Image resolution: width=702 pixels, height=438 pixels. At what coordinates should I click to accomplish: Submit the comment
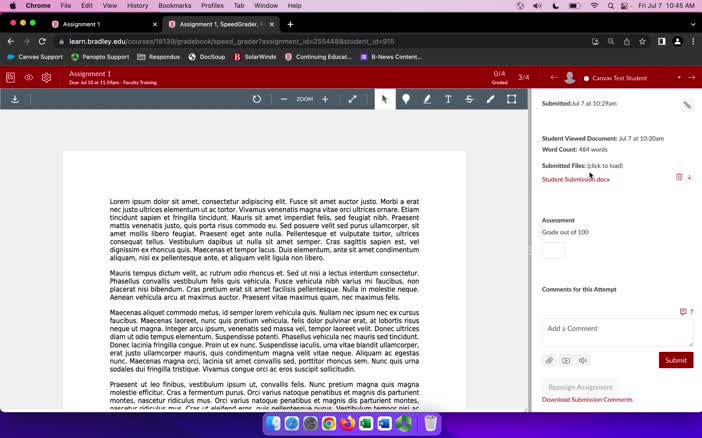pos(676,360)
